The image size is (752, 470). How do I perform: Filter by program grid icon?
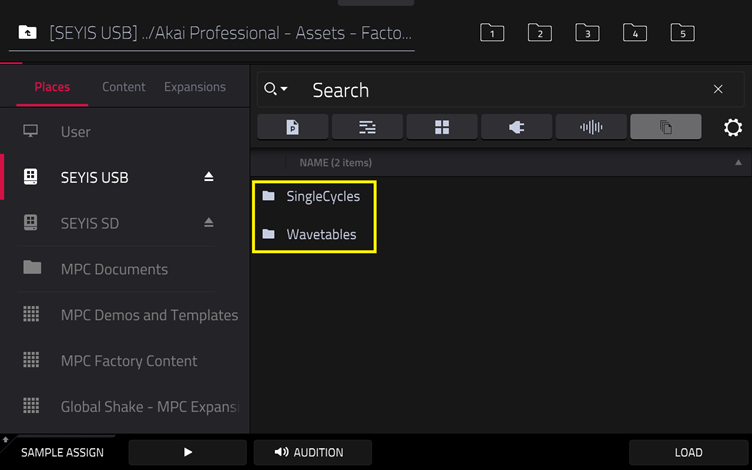[x=442, y=127]
